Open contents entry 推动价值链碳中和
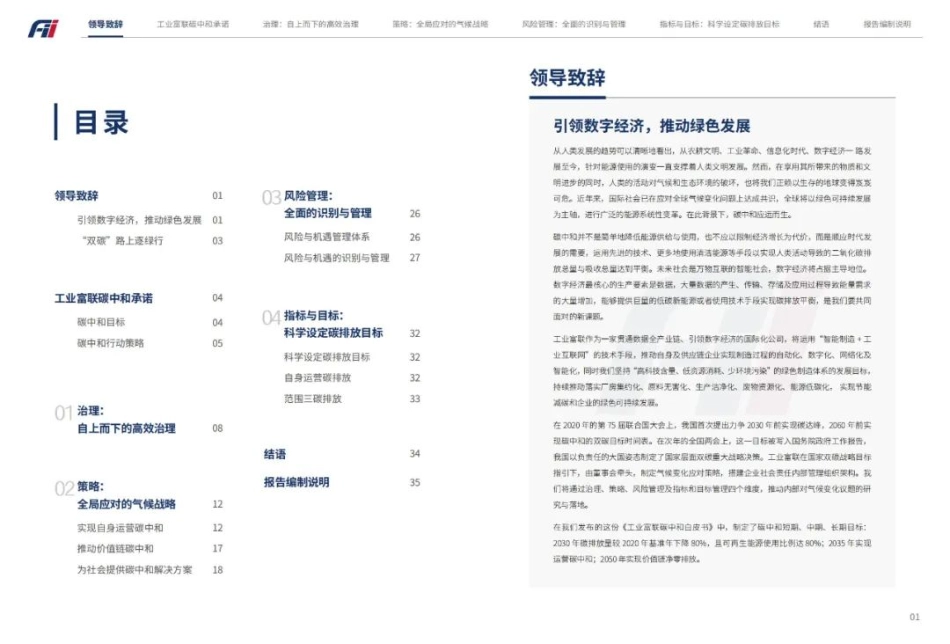This screenshot has width=950, height=644. [x=115, y=548]
